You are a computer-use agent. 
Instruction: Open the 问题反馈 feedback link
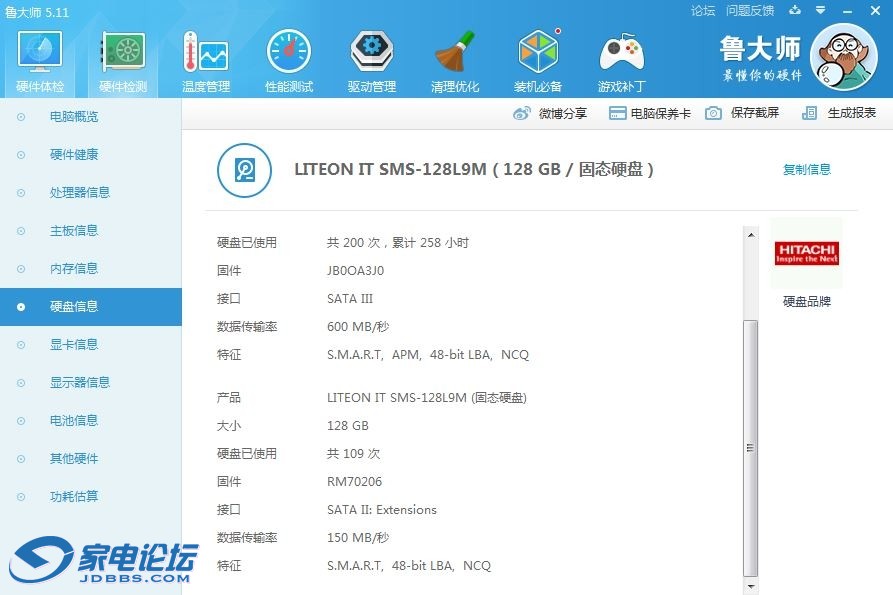[x=750, y=11]
